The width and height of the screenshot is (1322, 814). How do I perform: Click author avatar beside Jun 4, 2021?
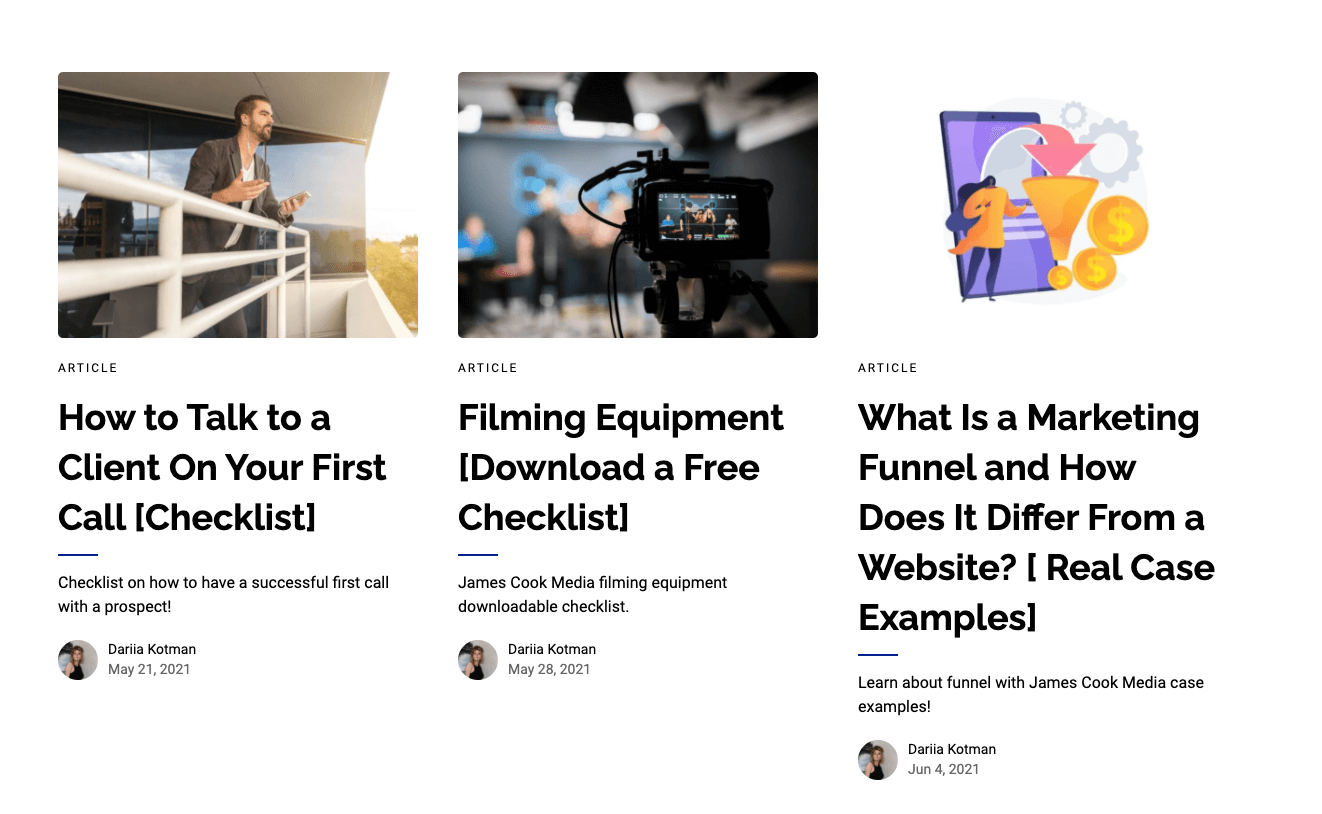878,760
